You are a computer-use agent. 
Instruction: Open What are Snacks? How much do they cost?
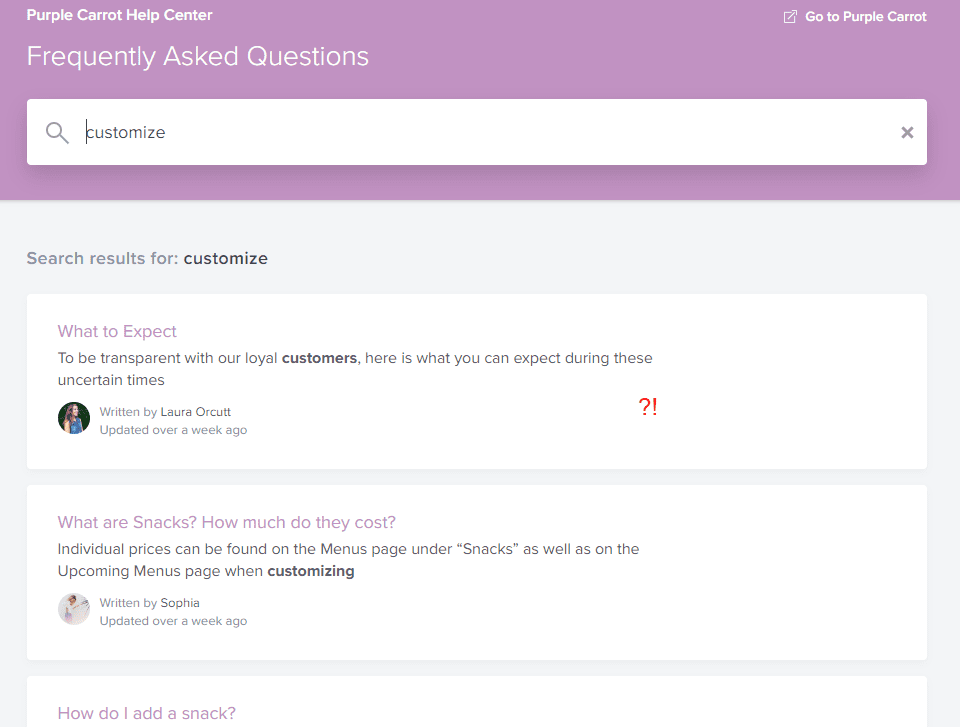point(227,522)
